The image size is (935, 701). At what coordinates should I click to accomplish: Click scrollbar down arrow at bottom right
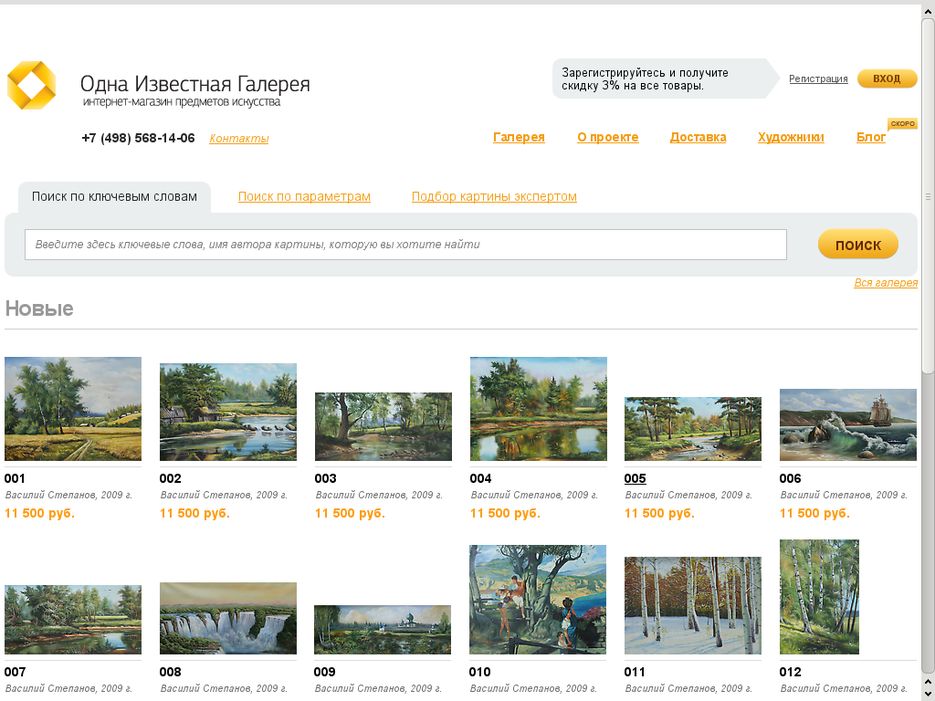[x=927, y=690]
